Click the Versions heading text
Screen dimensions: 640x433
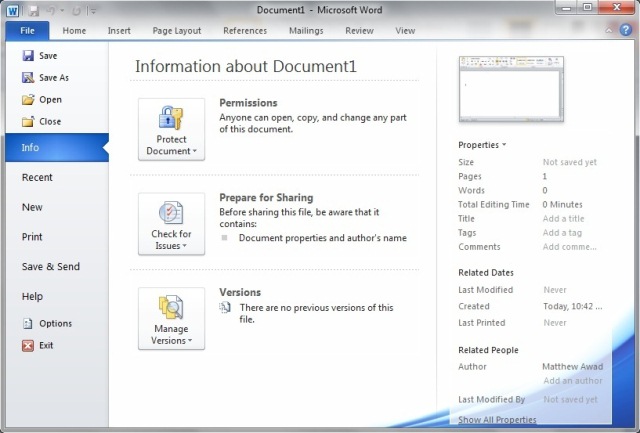(x=240, y=292)
